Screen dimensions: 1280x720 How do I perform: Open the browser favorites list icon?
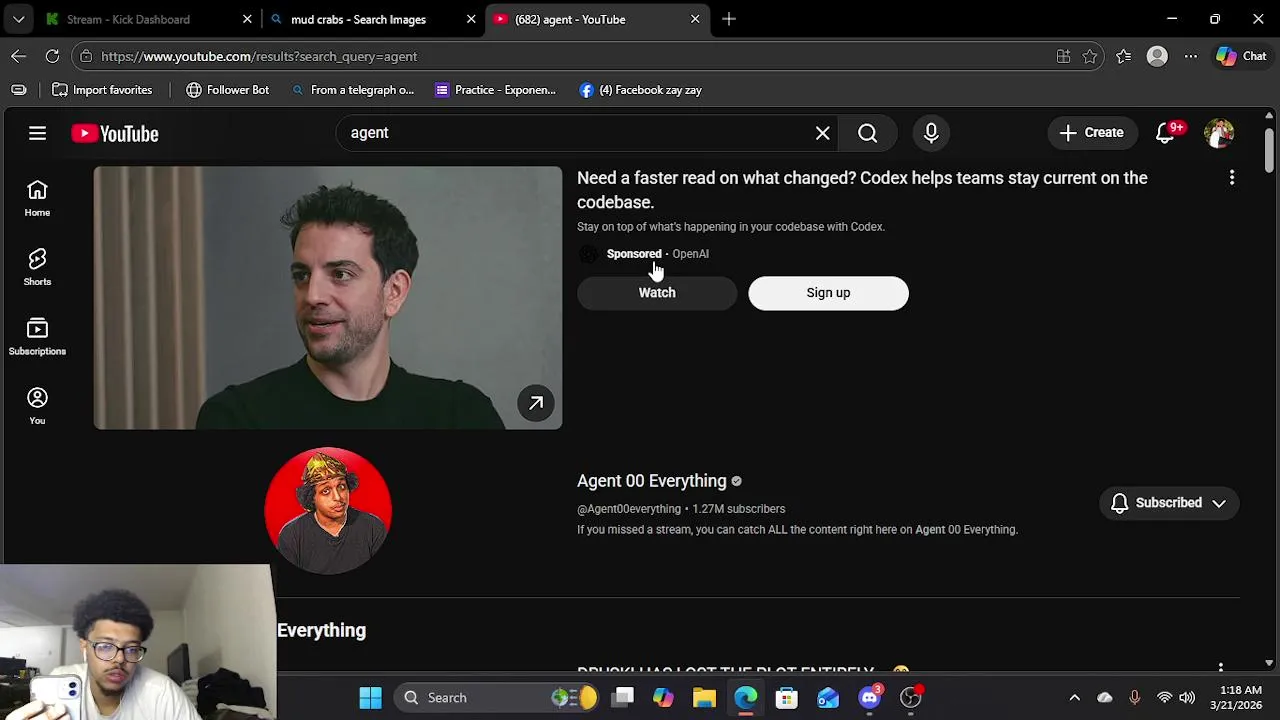[x=1124, y=56]
